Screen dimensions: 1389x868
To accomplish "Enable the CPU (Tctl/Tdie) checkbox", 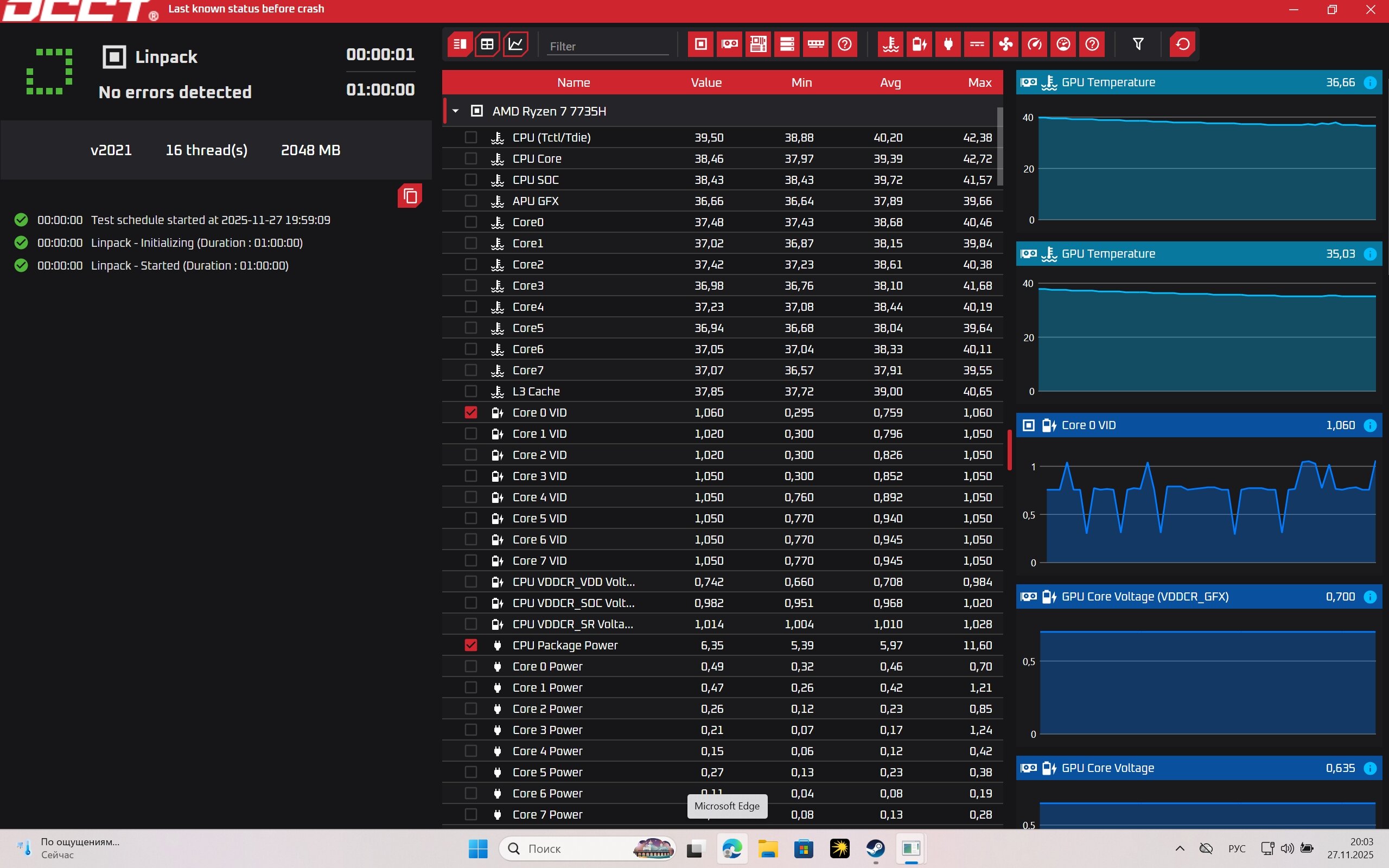I will [470, 137].
